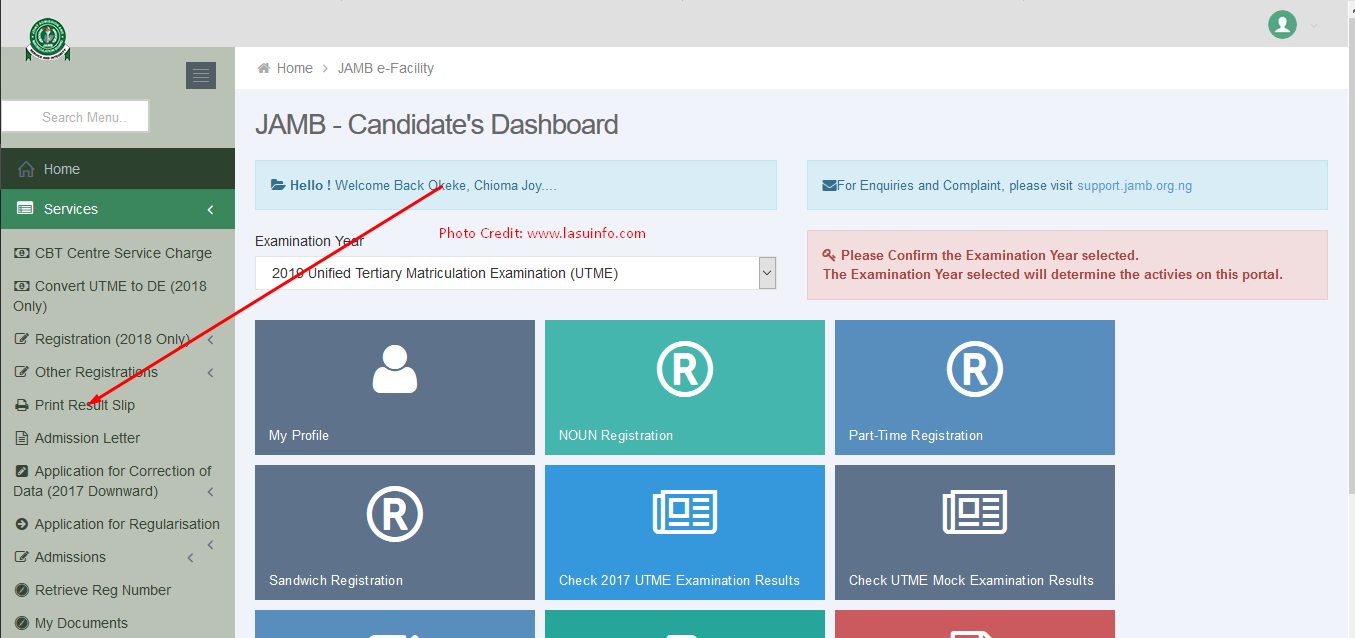Open Application for Regularisation
Image resolution: width=1355 pixels, height=638 pixels.
[127, 524]
